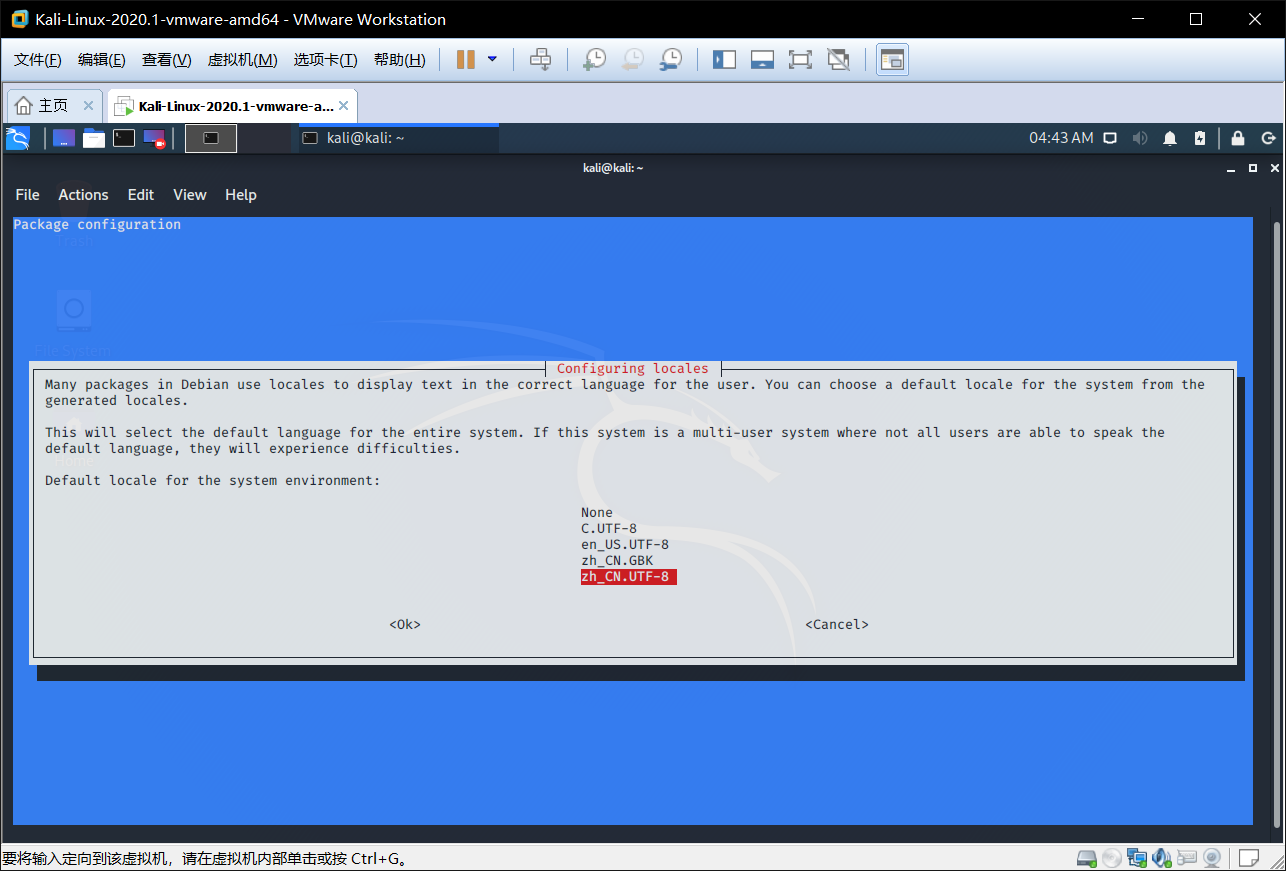
Task: Revert to the previous snapshot
Action: [x=632, y=60]
